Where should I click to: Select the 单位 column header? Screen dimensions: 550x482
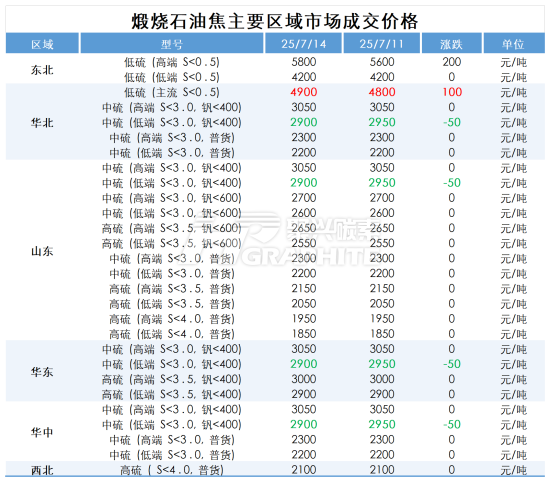point(514,44)
